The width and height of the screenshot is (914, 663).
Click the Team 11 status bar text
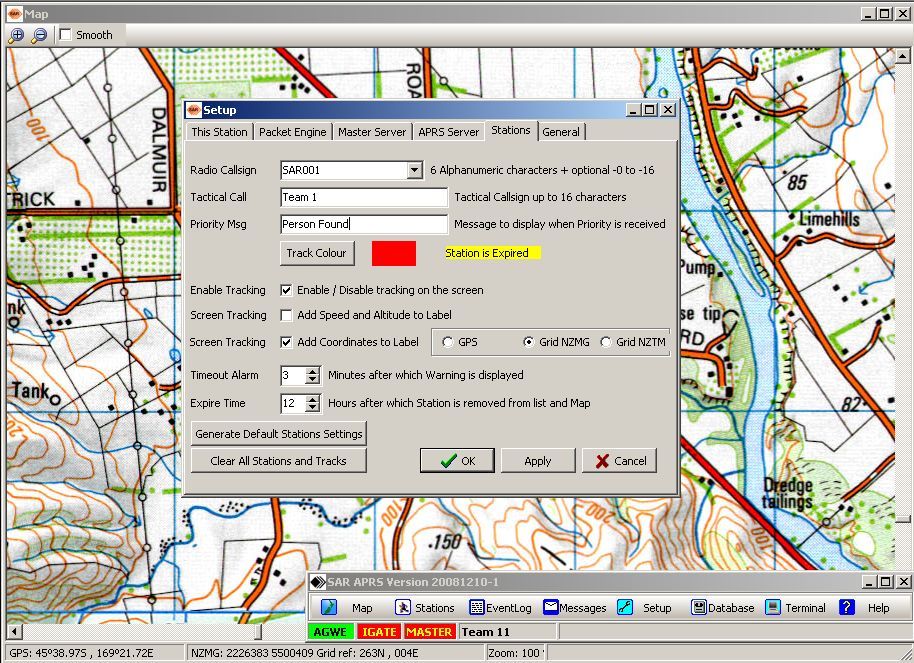486,632
